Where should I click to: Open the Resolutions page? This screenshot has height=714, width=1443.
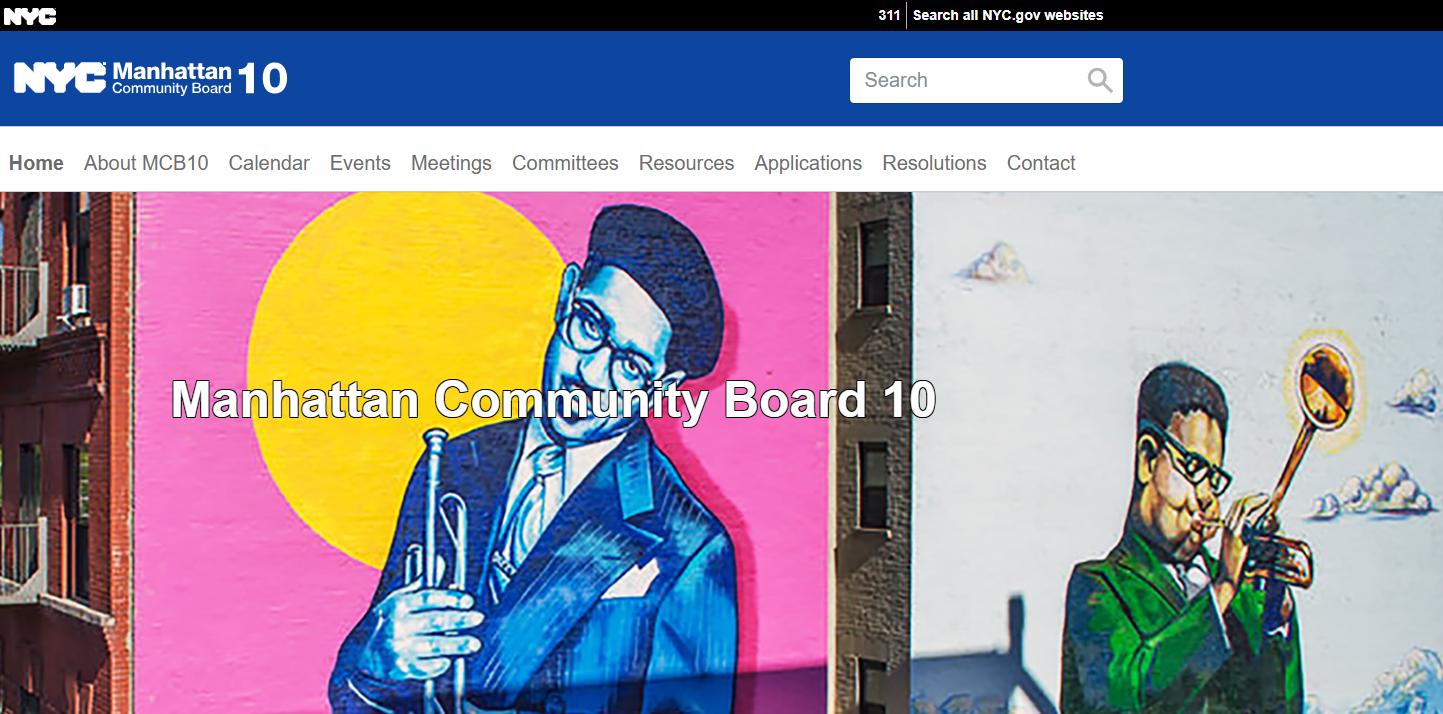[934, 162]
